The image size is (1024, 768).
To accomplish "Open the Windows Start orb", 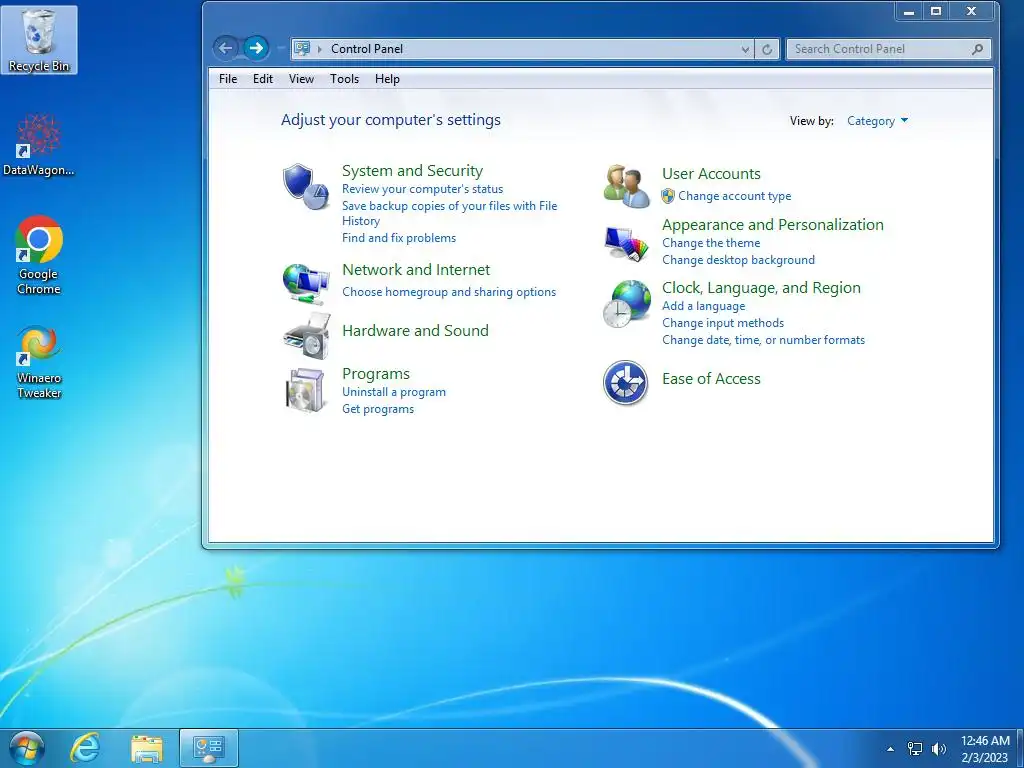I will pos(27,748).
